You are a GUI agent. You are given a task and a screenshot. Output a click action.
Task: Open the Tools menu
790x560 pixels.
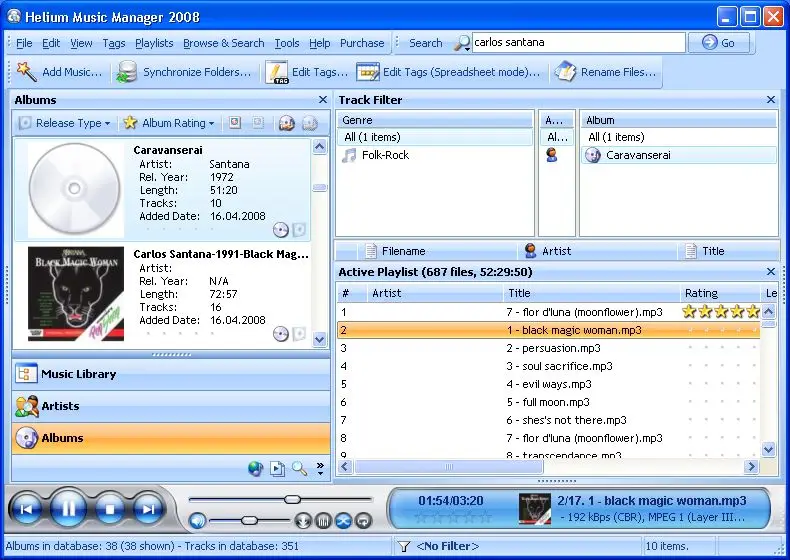287,43
